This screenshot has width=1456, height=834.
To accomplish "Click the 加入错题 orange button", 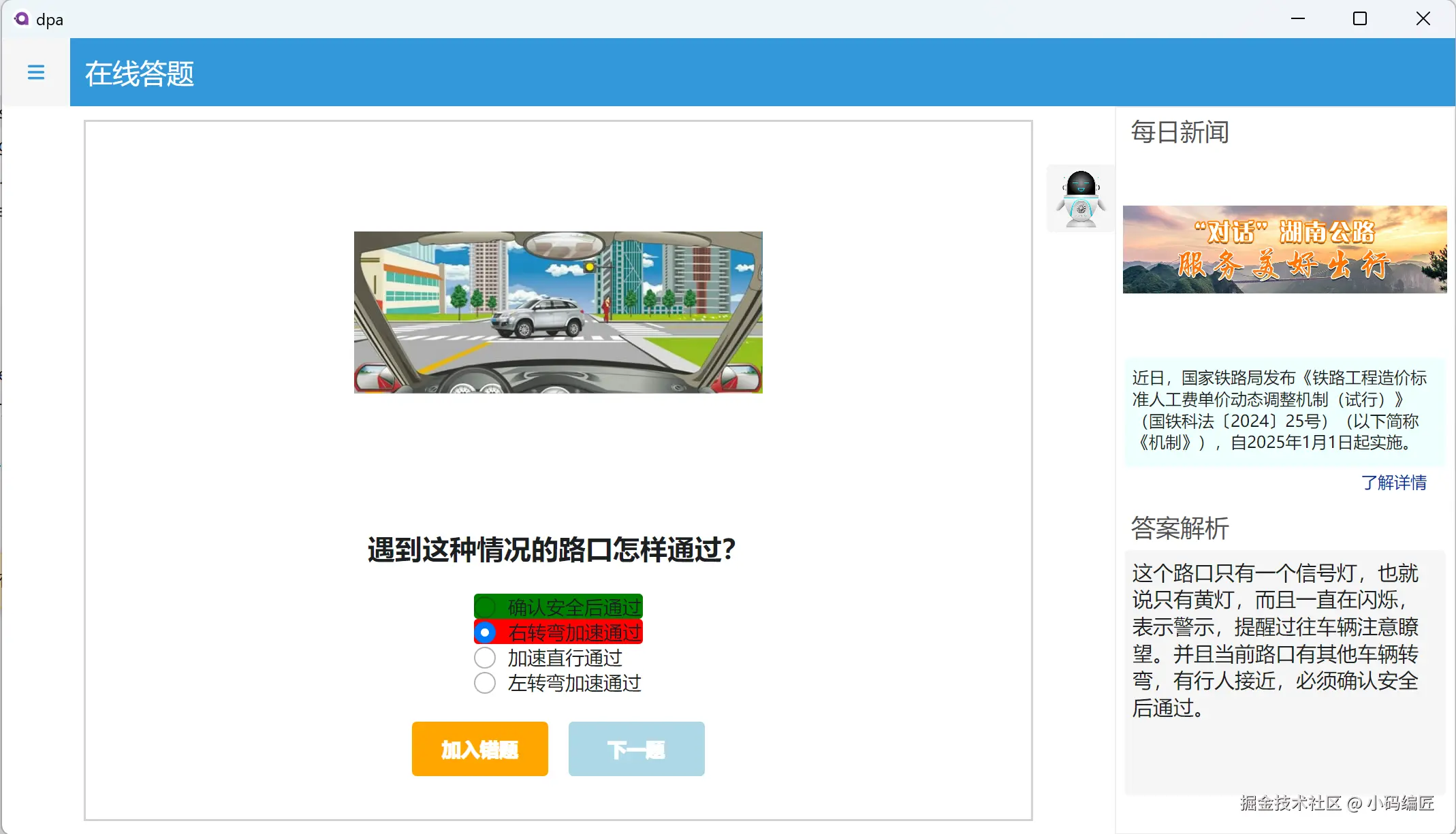I will pyautogui.click(x=479, y=749).
